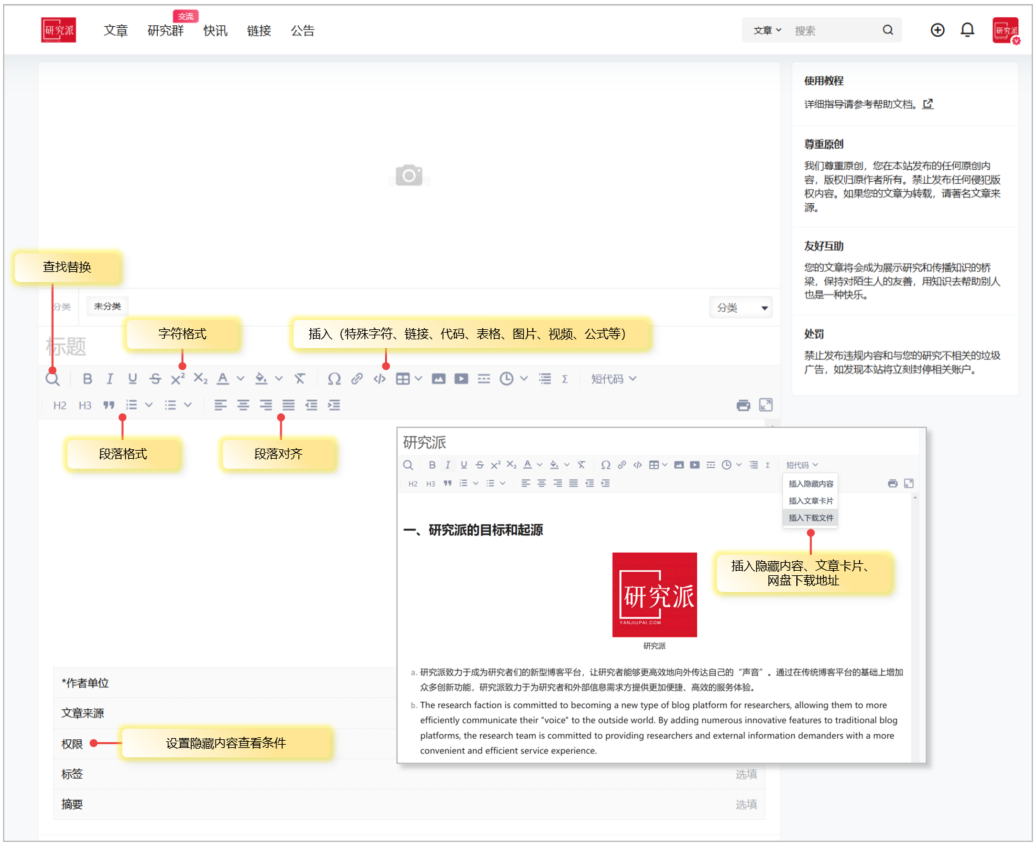This screenshot has width=1034, height=845.
Task: Insert a hyperlink from main toolbar
Action: 357,379
